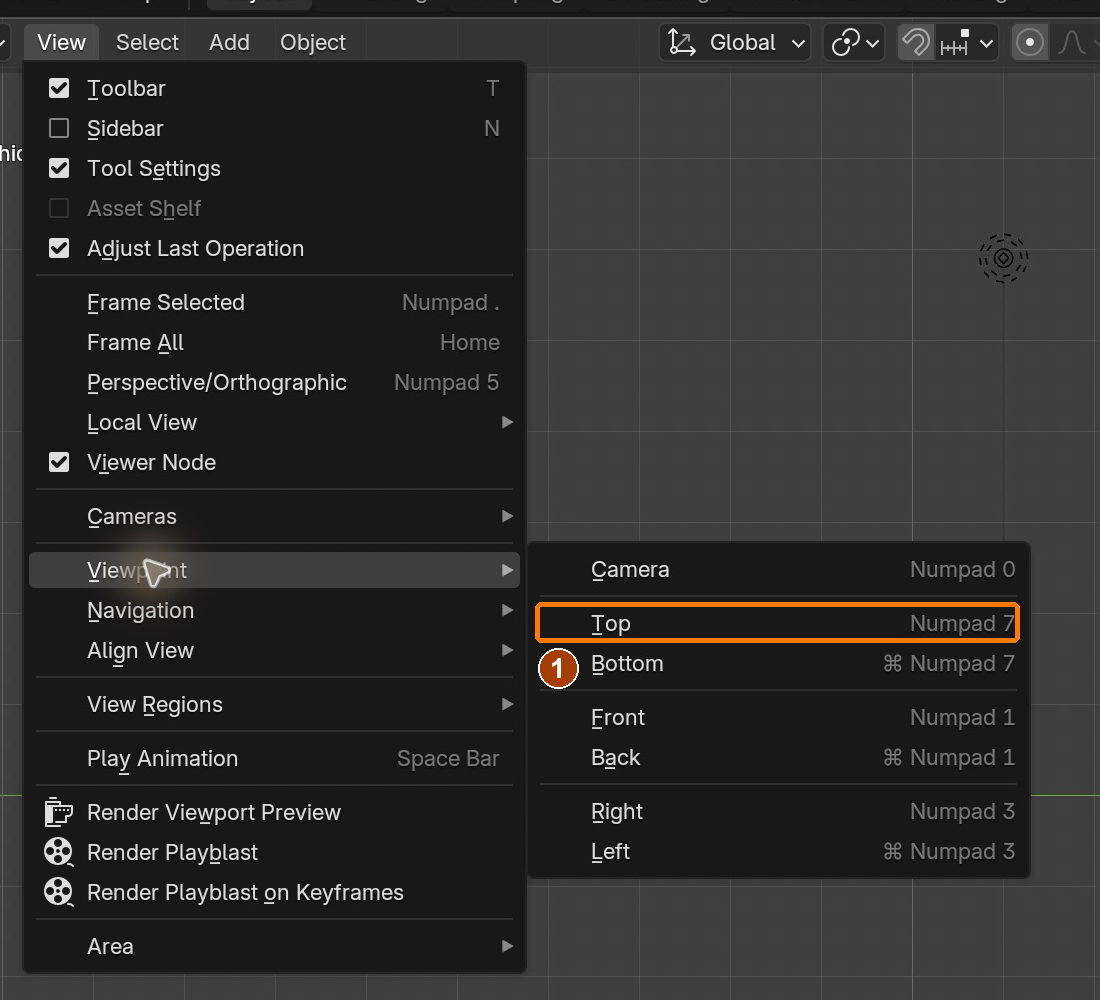Expand the View Regions submenu

click(274, 705)
